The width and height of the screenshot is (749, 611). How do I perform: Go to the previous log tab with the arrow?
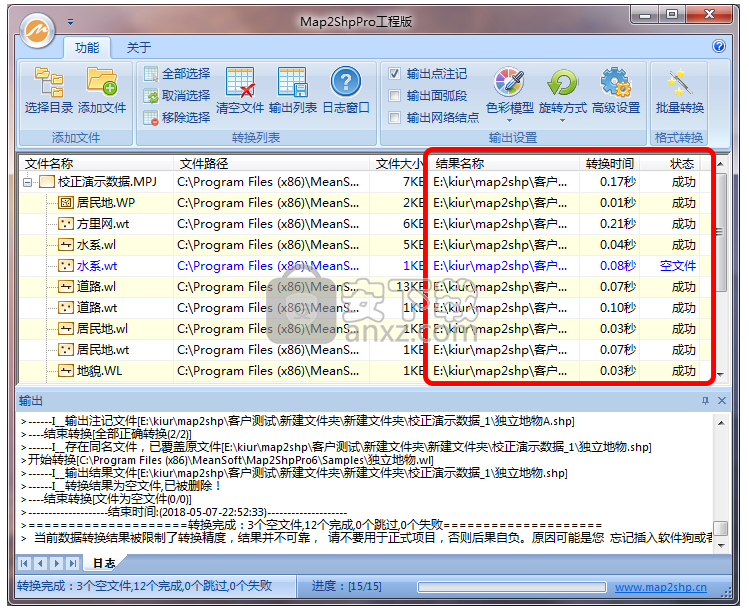click(x=40, y=563)
